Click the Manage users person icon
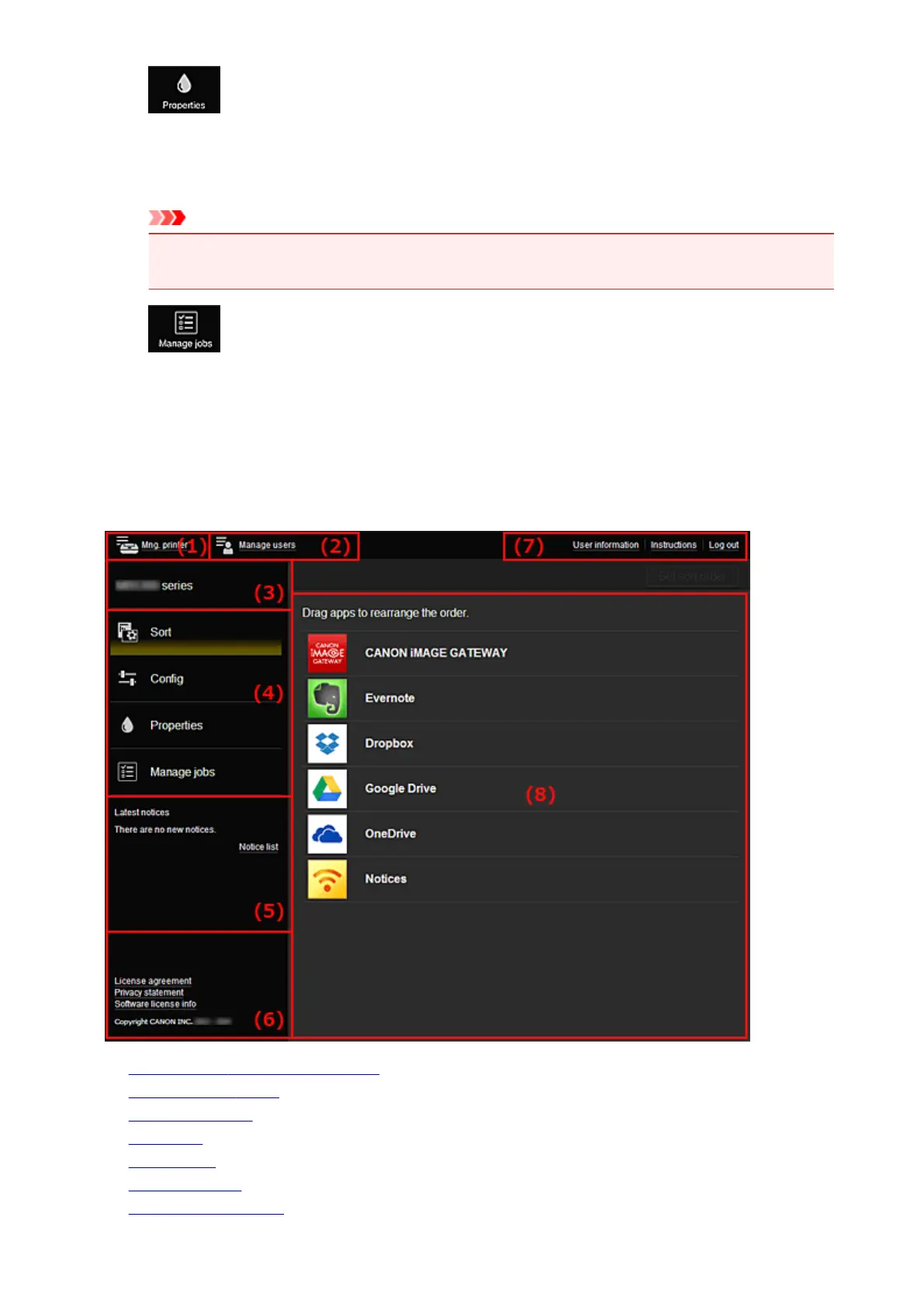 224,545
